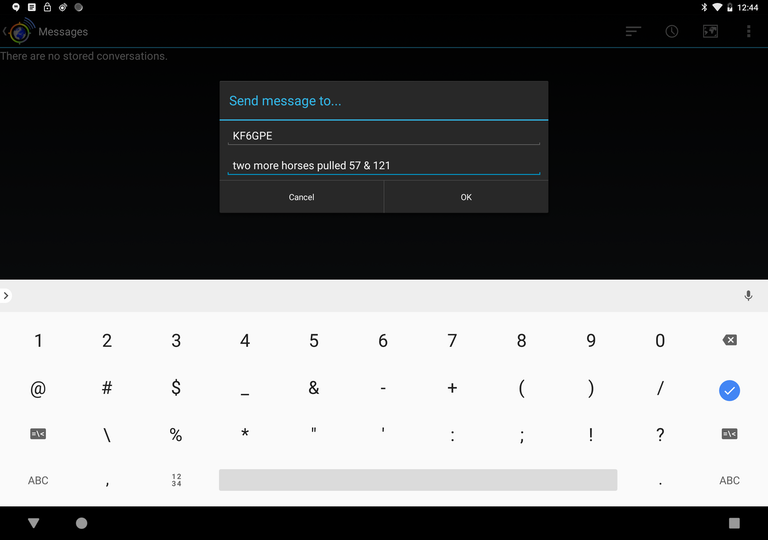Screen dimensions: 768x540
Task: Tap the double quote key
Action: click(314, 430)
